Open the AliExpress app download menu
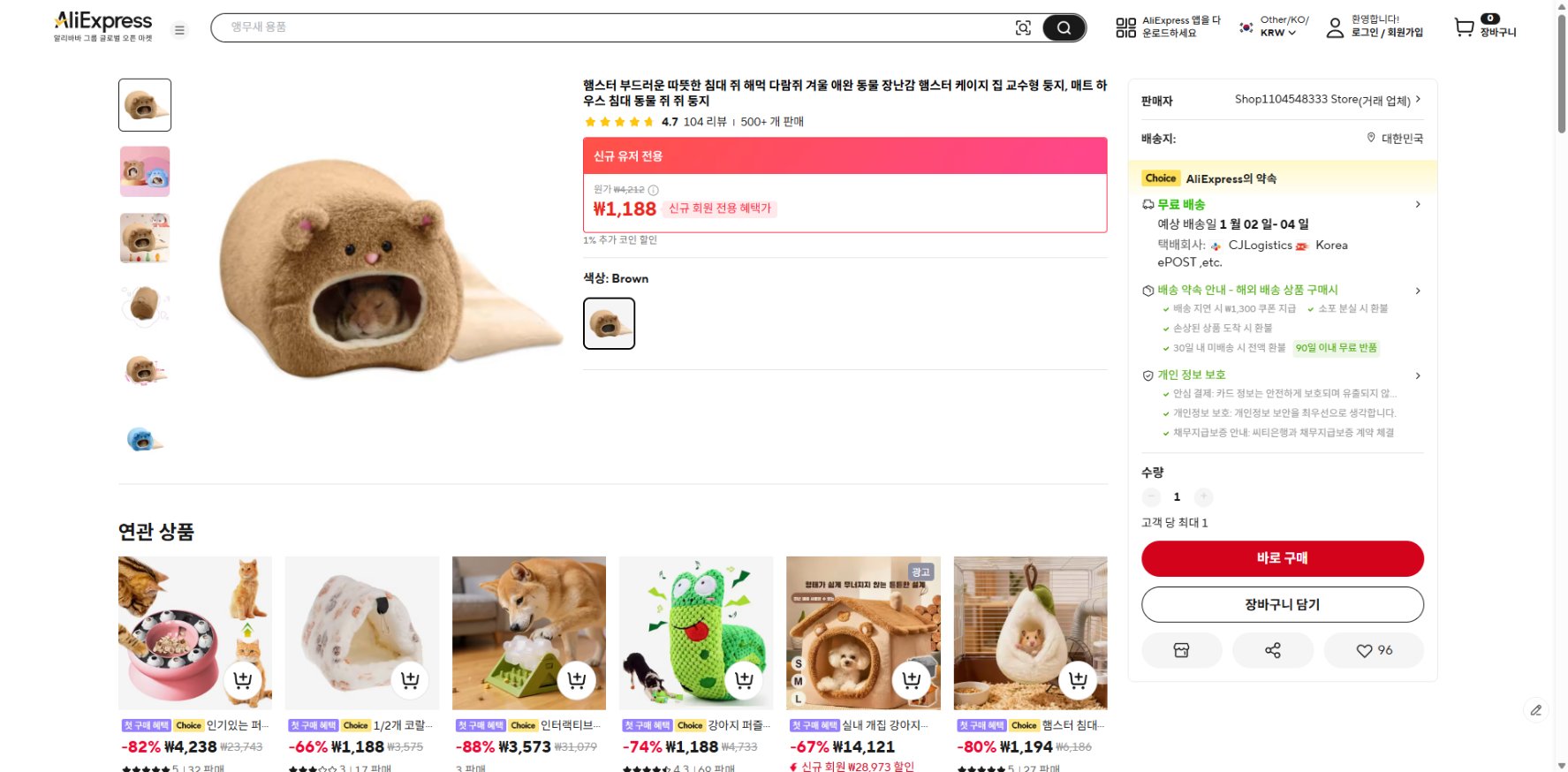Screen dimensions: 1568x772 click(1168, 26)
